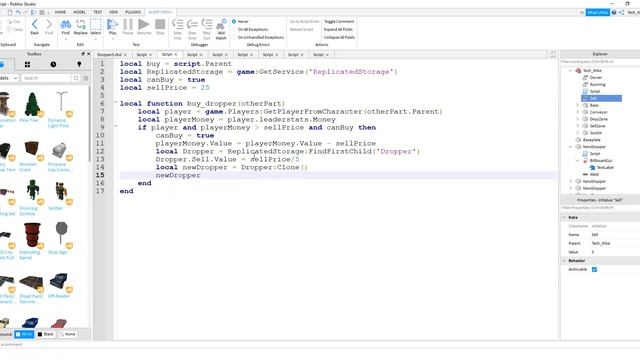Click the help question mark icon

614,12
